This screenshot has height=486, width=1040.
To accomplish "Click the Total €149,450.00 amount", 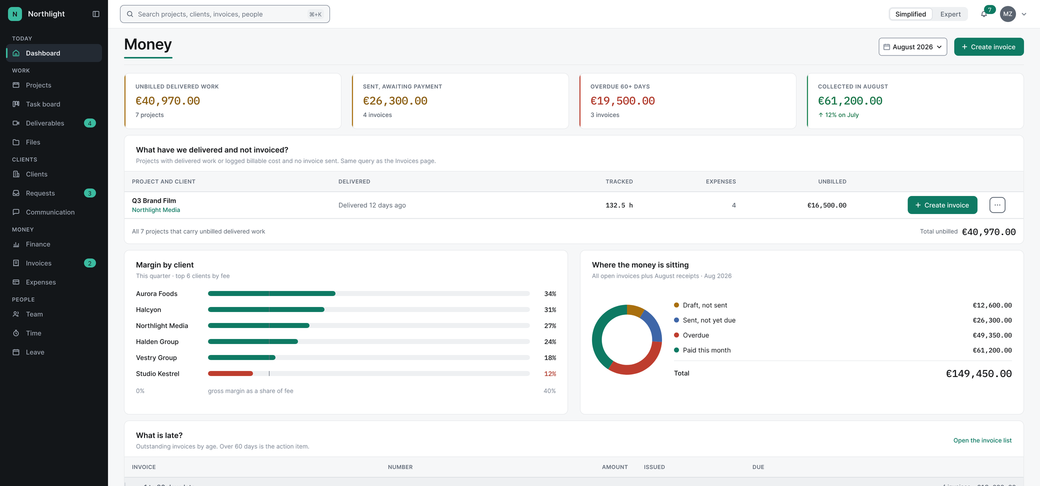I will click(x=979, y=373).
